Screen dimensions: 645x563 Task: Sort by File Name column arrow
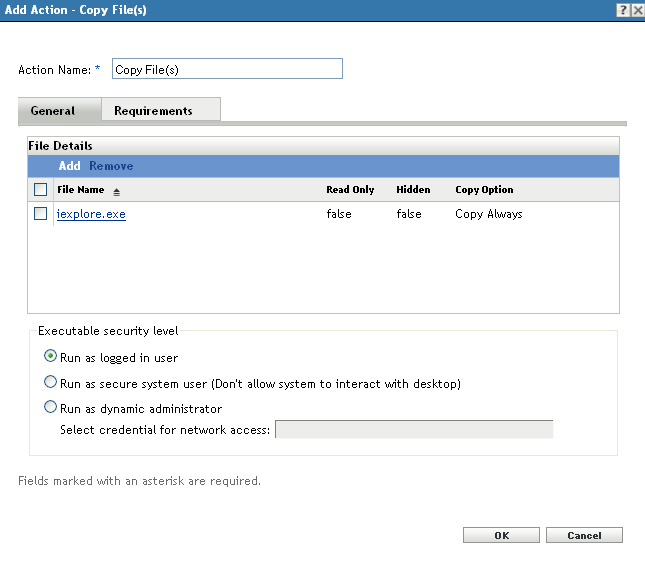[x=116, y=192]
